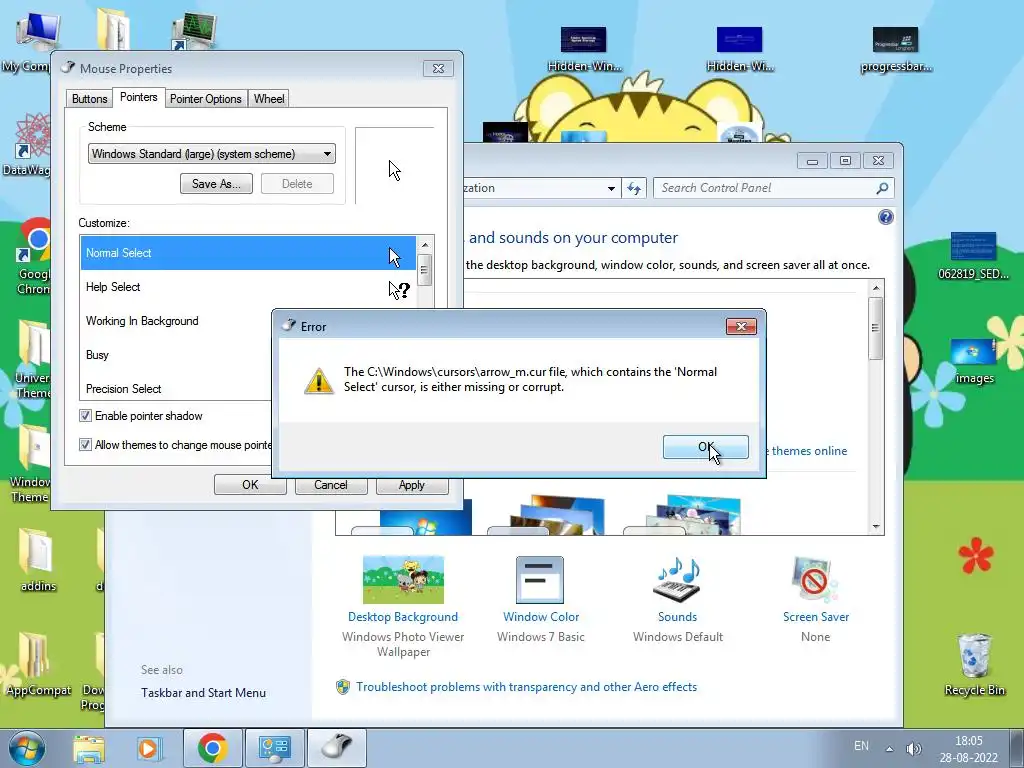Select the progressbar desktop icon

[x=896, y=49]
